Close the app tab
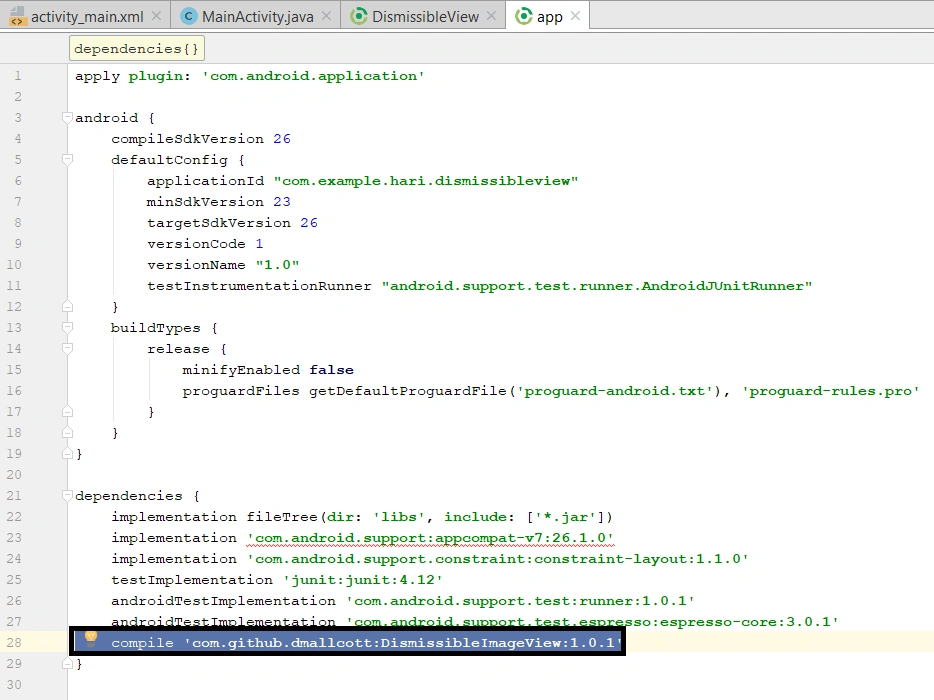This screenshot has height=700, width=934. [x=575, y=16]
